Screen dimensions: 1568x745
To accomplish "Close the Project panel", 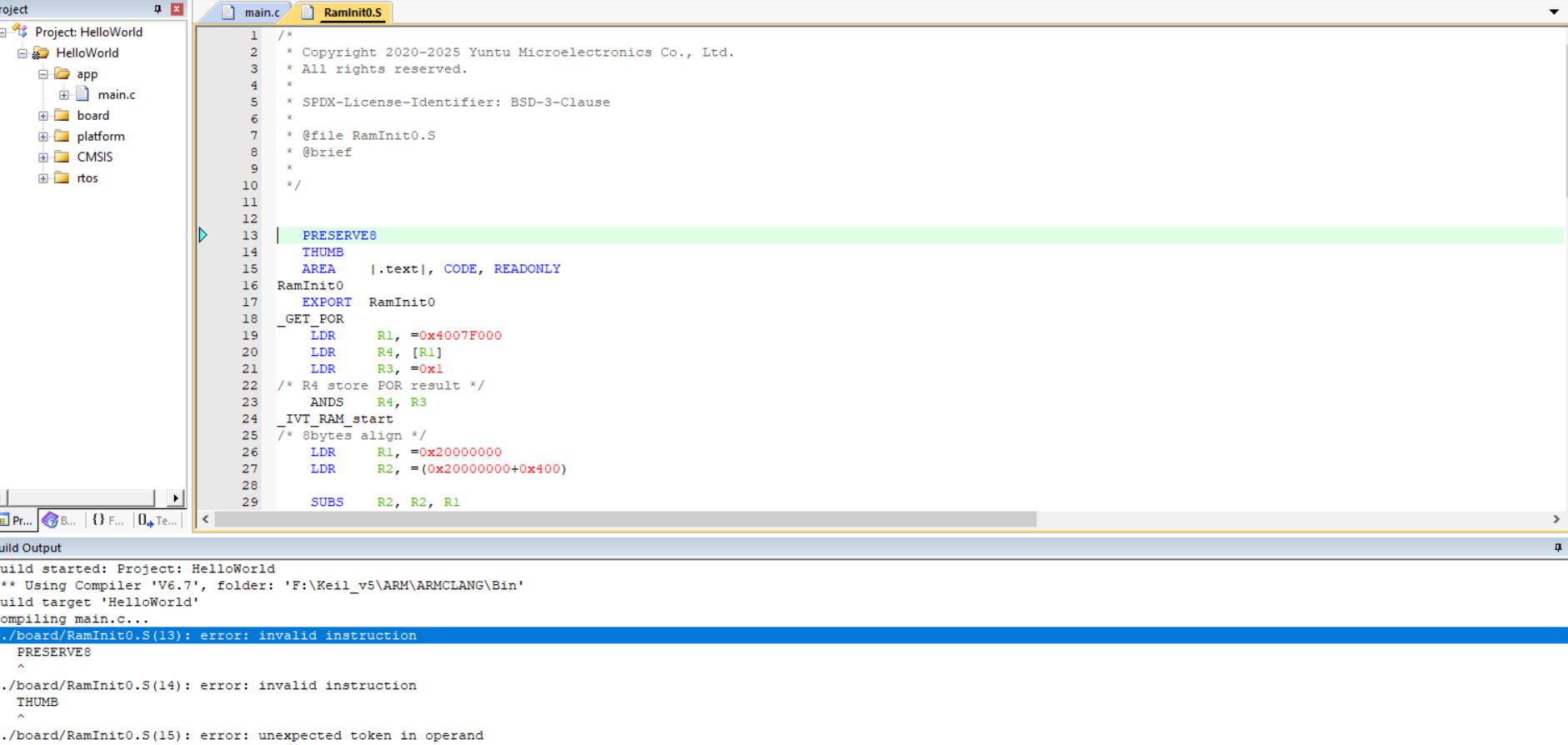I will pyautogui.click(x=177, y=9).
